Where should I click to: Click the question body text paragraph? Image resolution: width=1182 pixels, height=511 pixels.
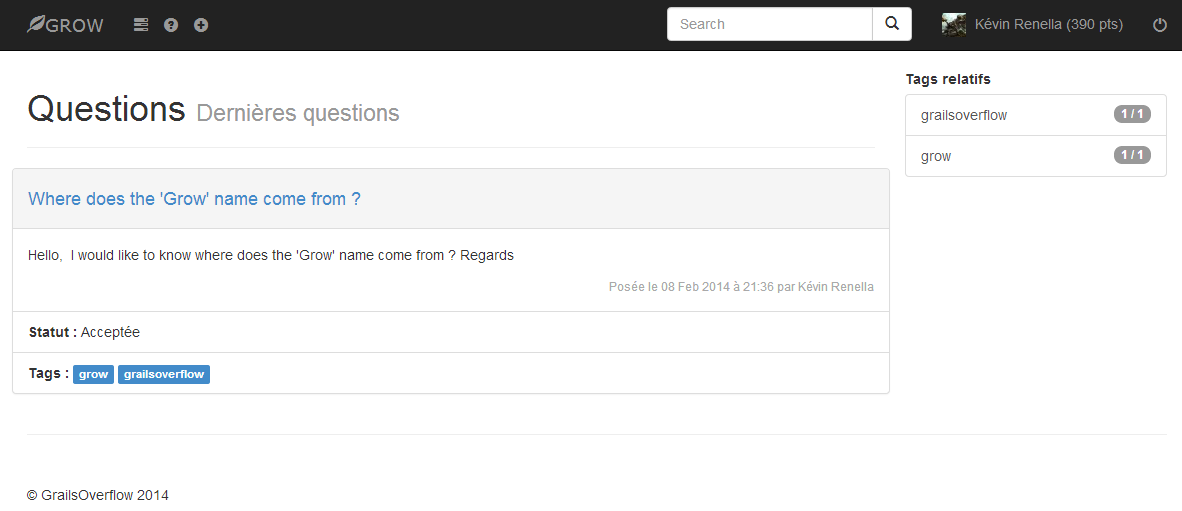click(x=271, y=256)
